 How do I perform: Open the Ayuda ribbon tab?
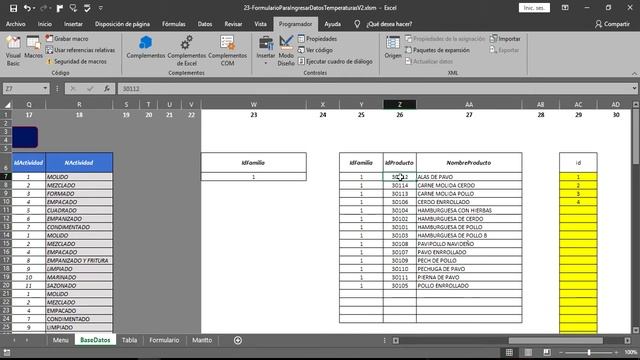pyautogui.click(x=332, y=24)
